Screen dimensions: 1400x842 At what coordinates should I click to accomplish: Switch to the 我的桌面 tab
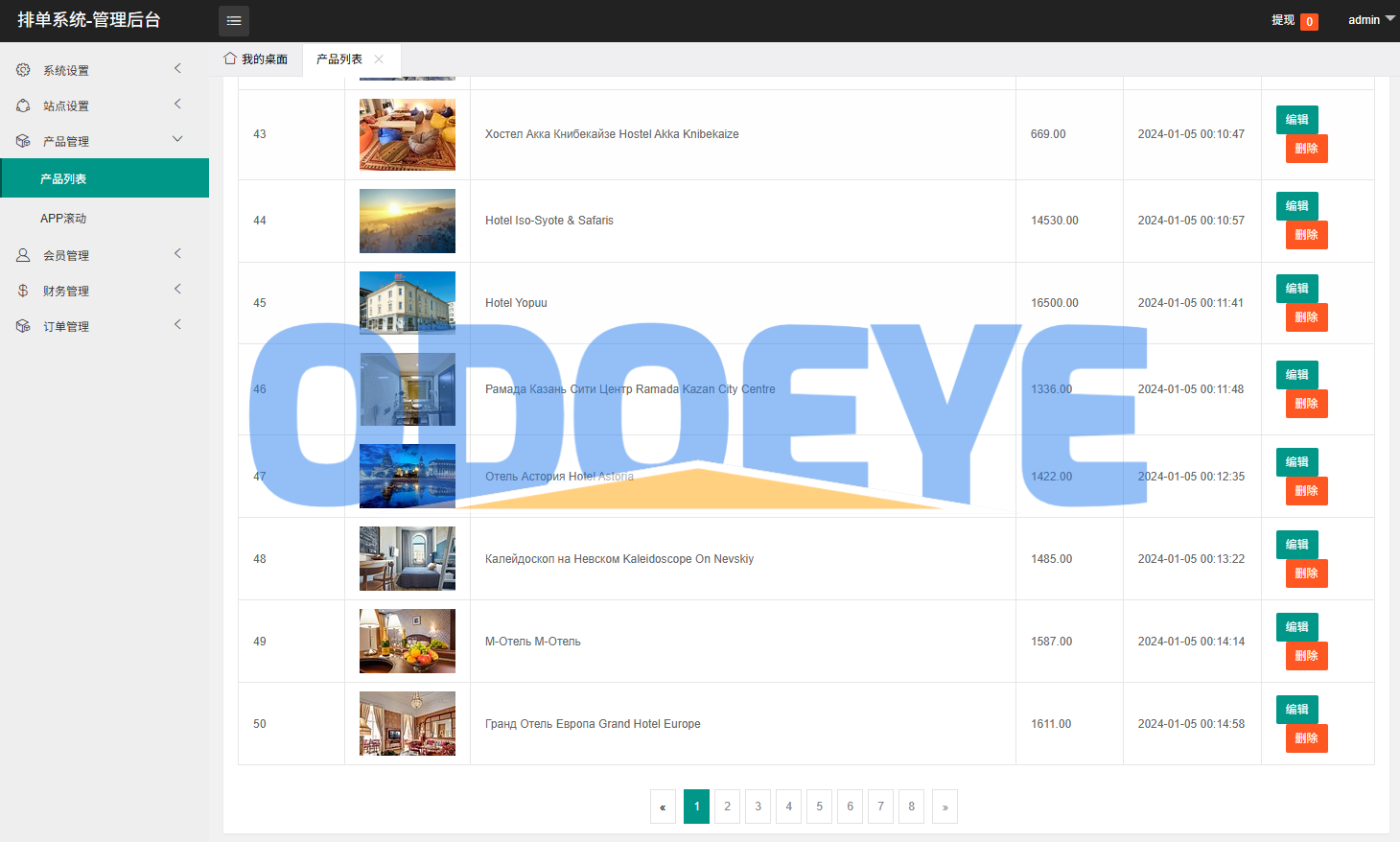(256, 59)
